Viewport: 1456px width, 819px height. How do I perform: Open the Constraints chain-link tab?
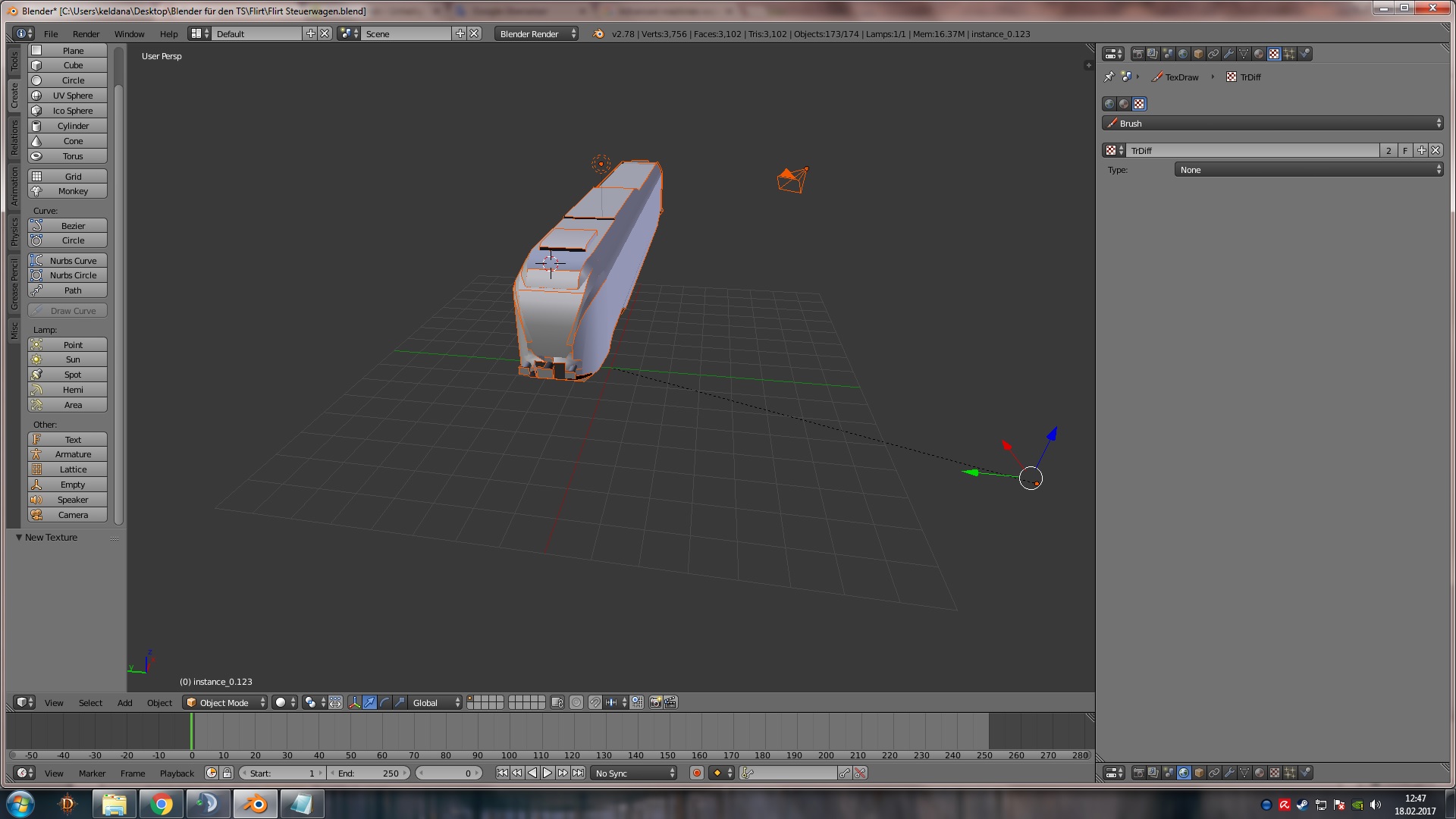(x=1213, y=54)
